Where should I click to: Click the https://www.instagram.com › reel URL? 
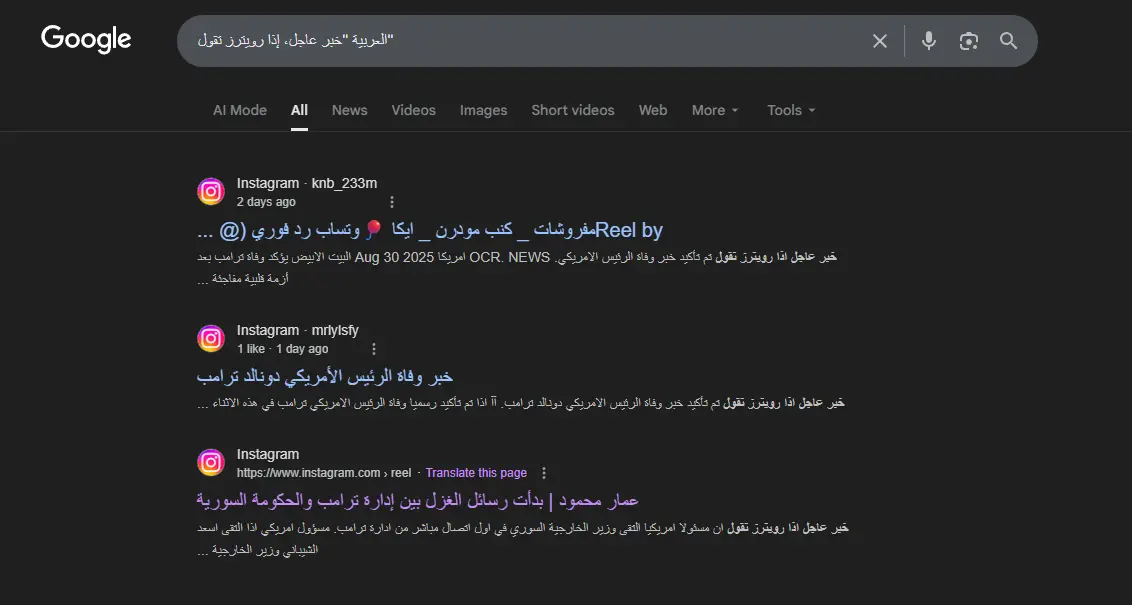click(x=324, y=473)
